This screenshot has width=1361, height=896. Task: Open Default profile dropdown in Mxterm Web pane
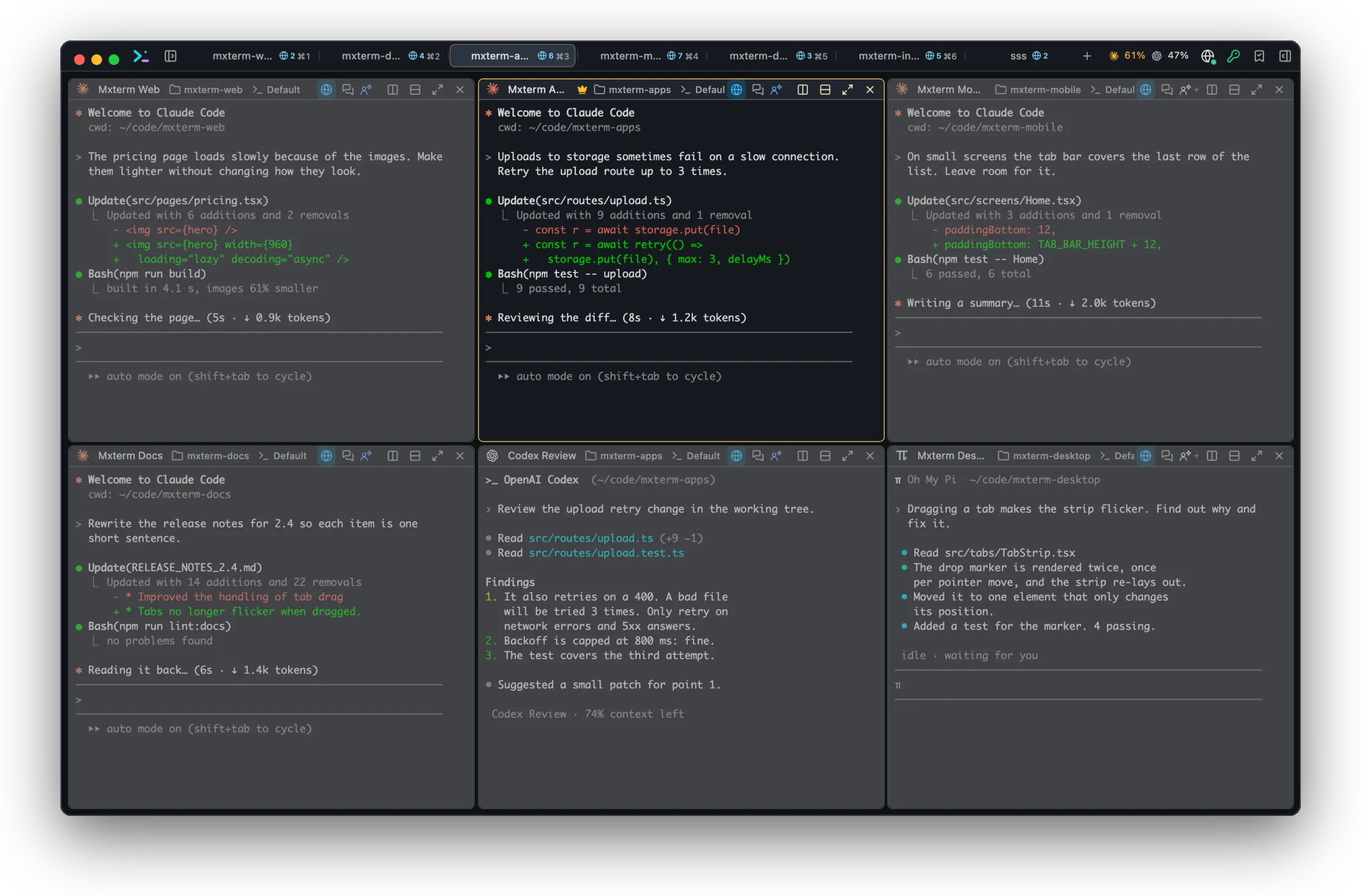click(x=277, y=90)
